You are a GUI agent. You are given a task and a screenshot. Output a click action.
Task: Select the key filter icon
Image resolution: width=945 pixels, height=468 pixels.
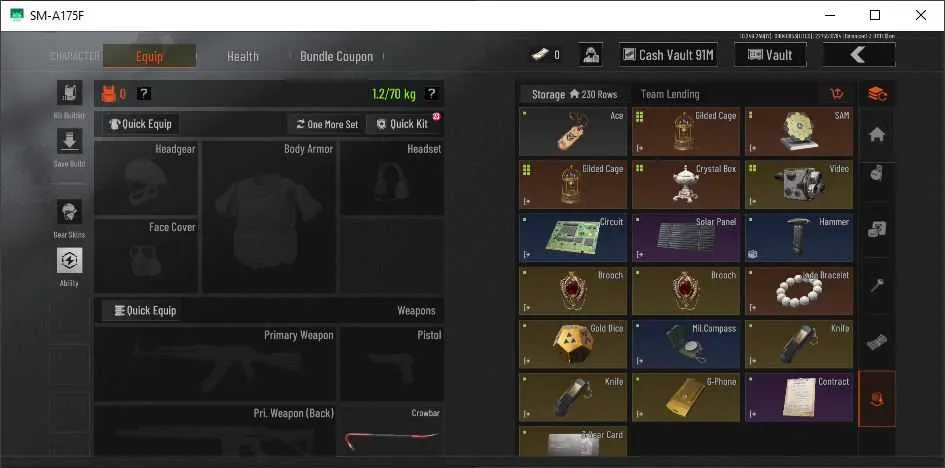tap(877, 285)
